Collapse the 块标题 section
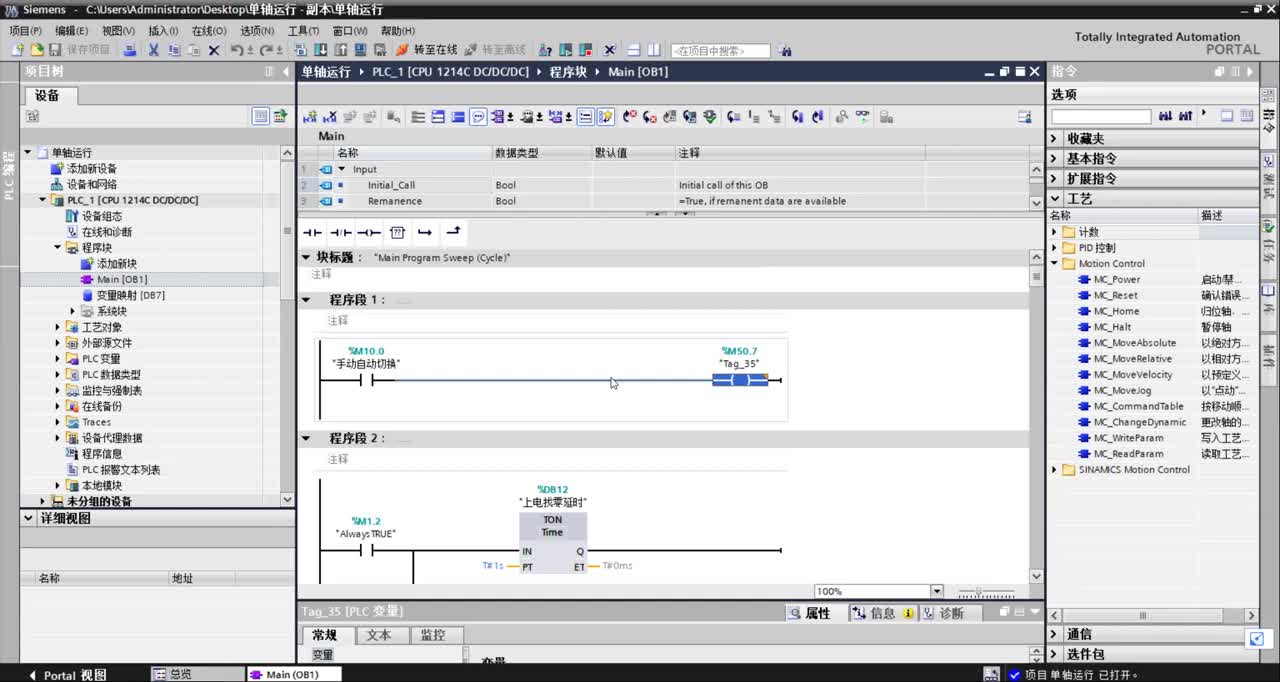The width and height of the screenshot is (1280, 682). [306, 258]
